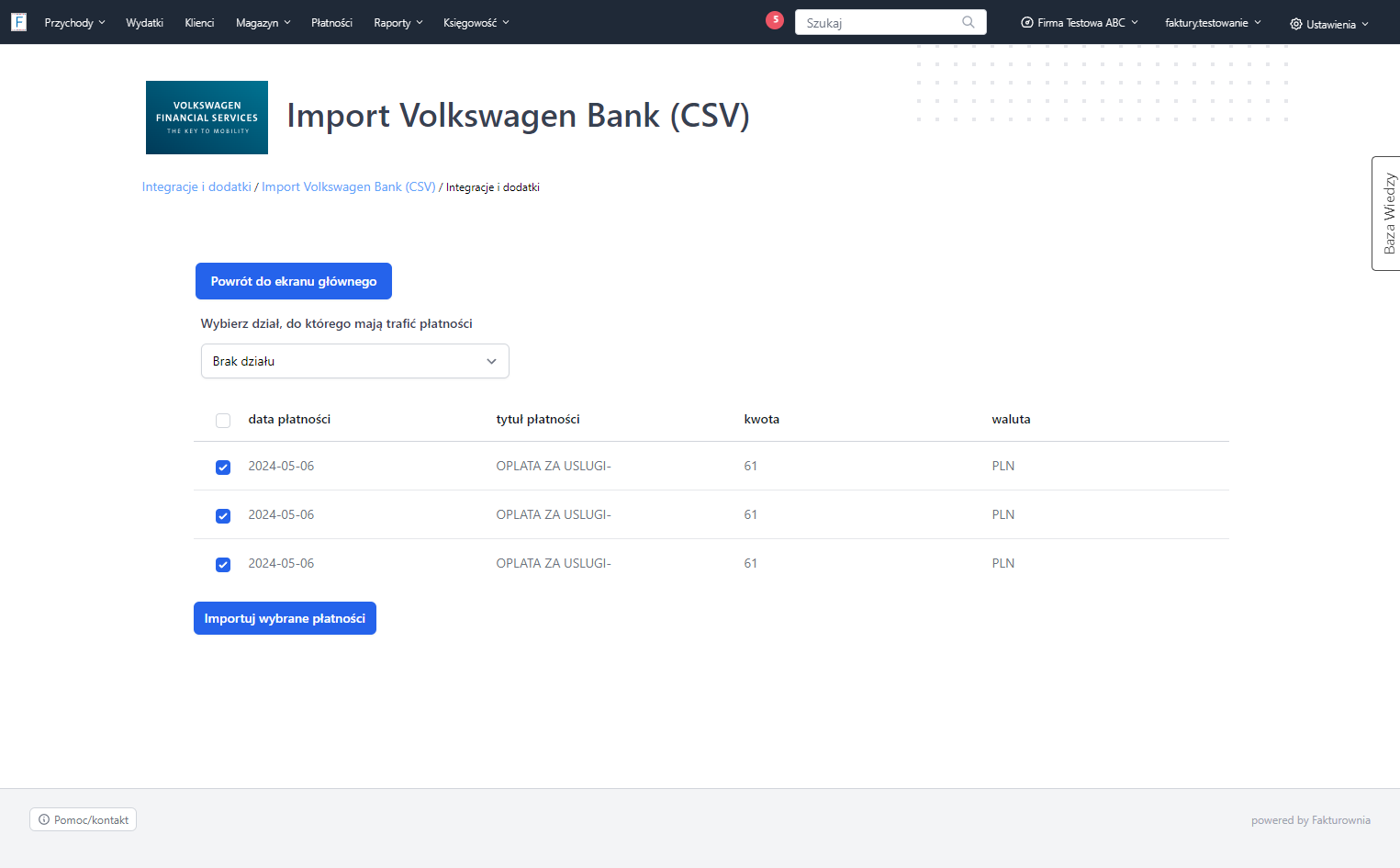Uncheck the third 2024-05-06 payment row
Viewport: 1400px width, 868px height.
[x=223, y=565]
